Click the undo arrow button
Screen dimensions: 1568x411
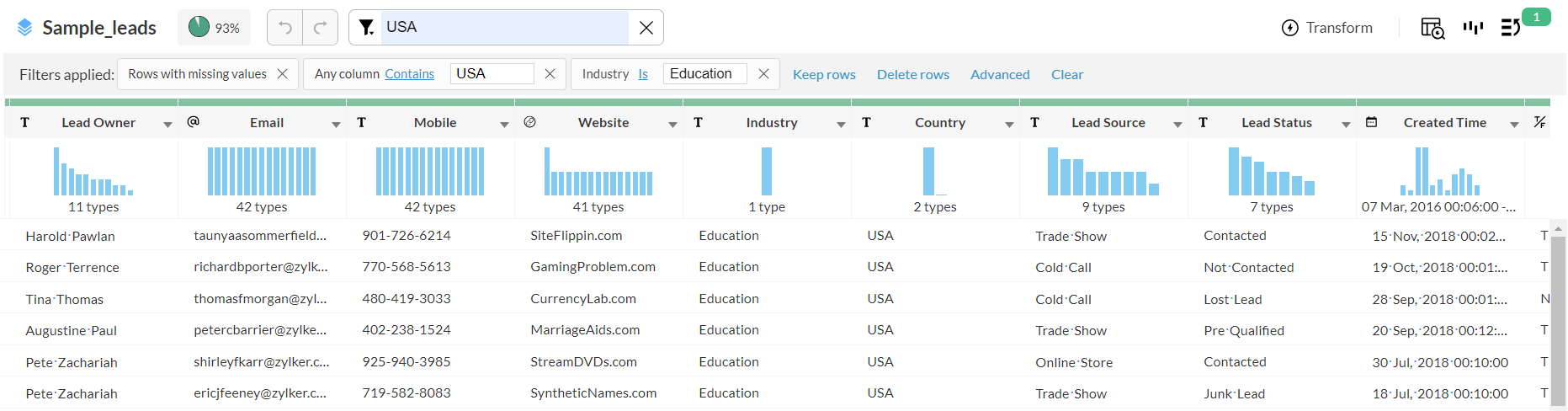tap(285, 28)
